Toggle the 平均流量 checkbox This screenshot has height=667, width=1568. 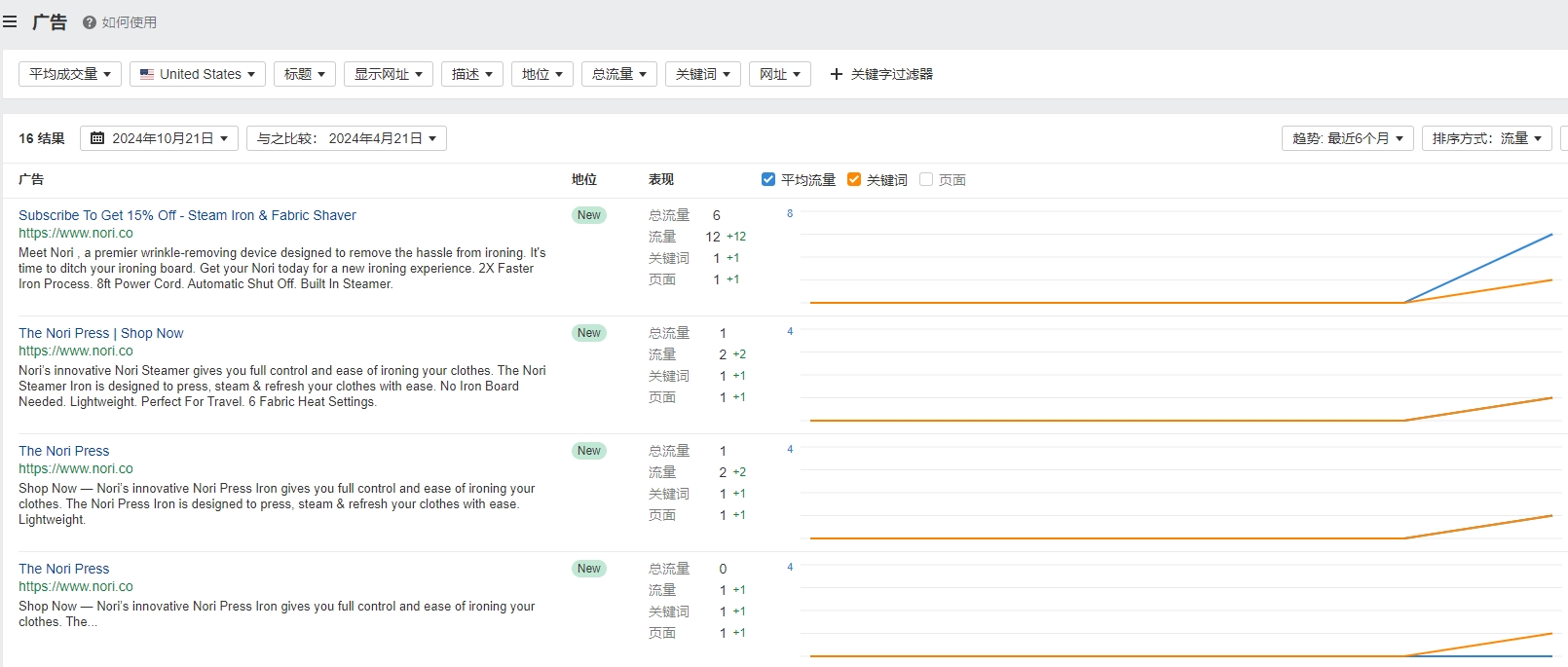coord(768,179)
